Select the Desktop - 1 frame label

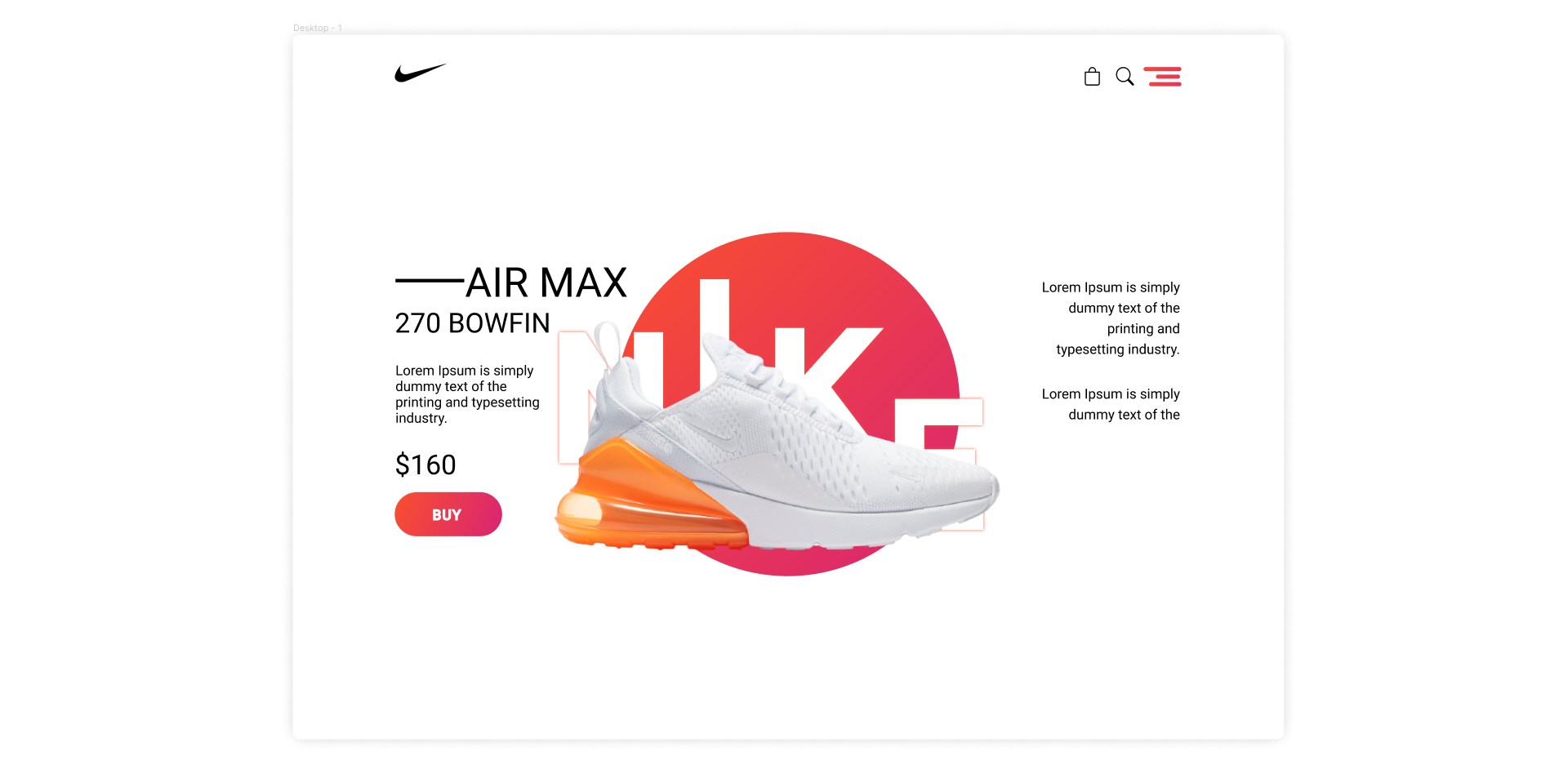(x=318, y=28)
